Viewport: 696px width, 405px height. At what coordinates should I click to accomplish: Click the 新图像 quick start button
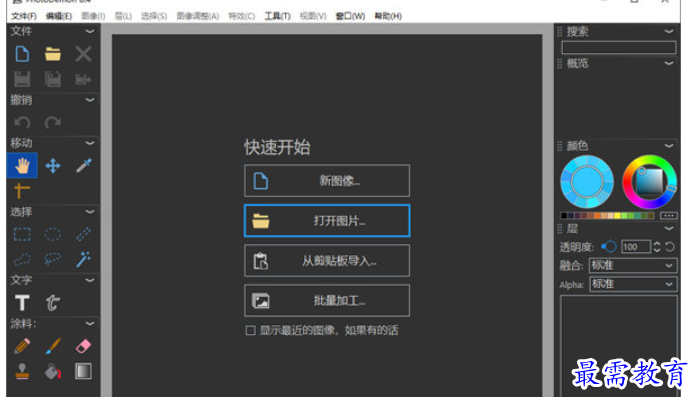(327, 181)
